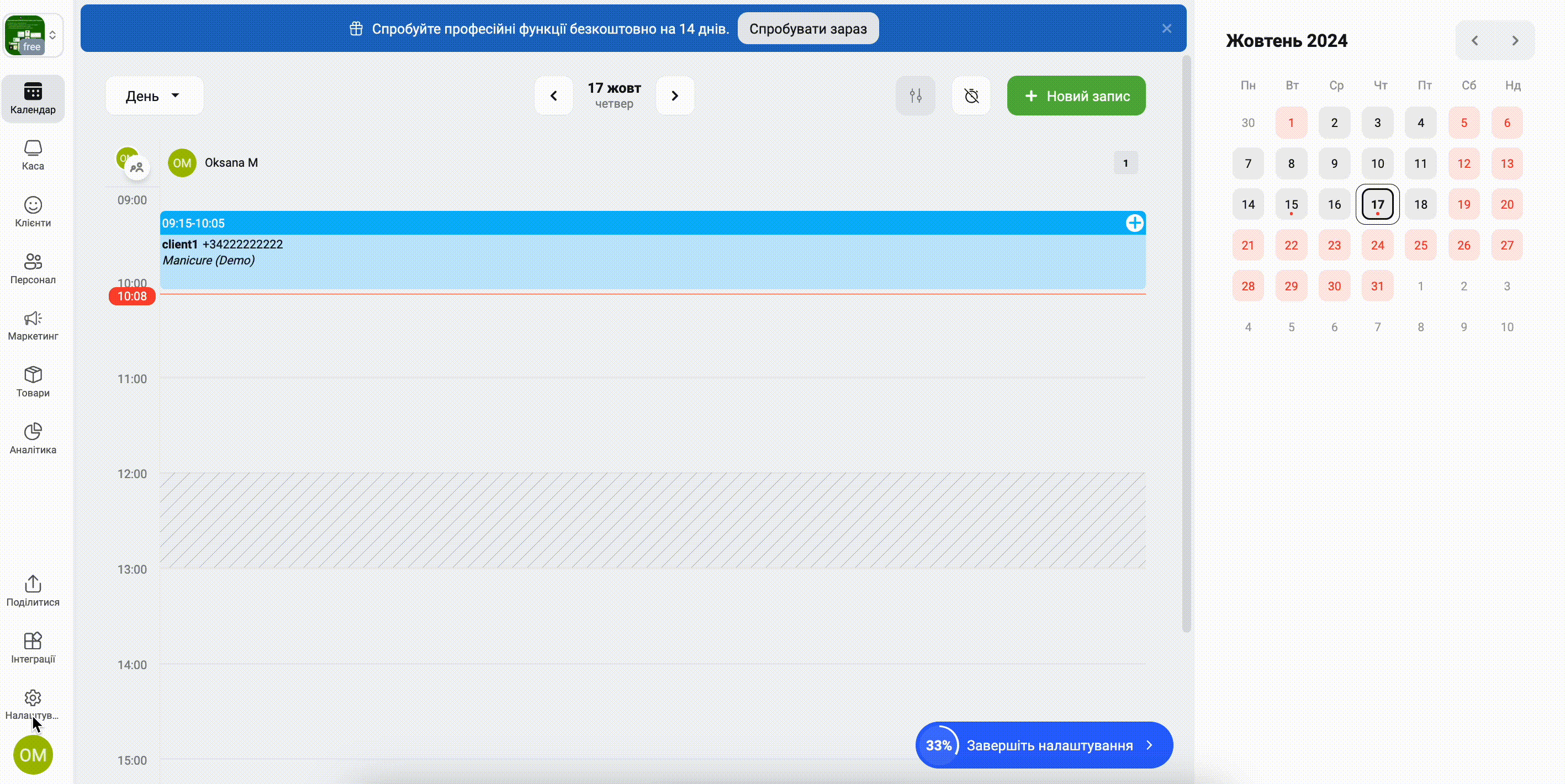Open the Інтеграції integrations section

33,648
